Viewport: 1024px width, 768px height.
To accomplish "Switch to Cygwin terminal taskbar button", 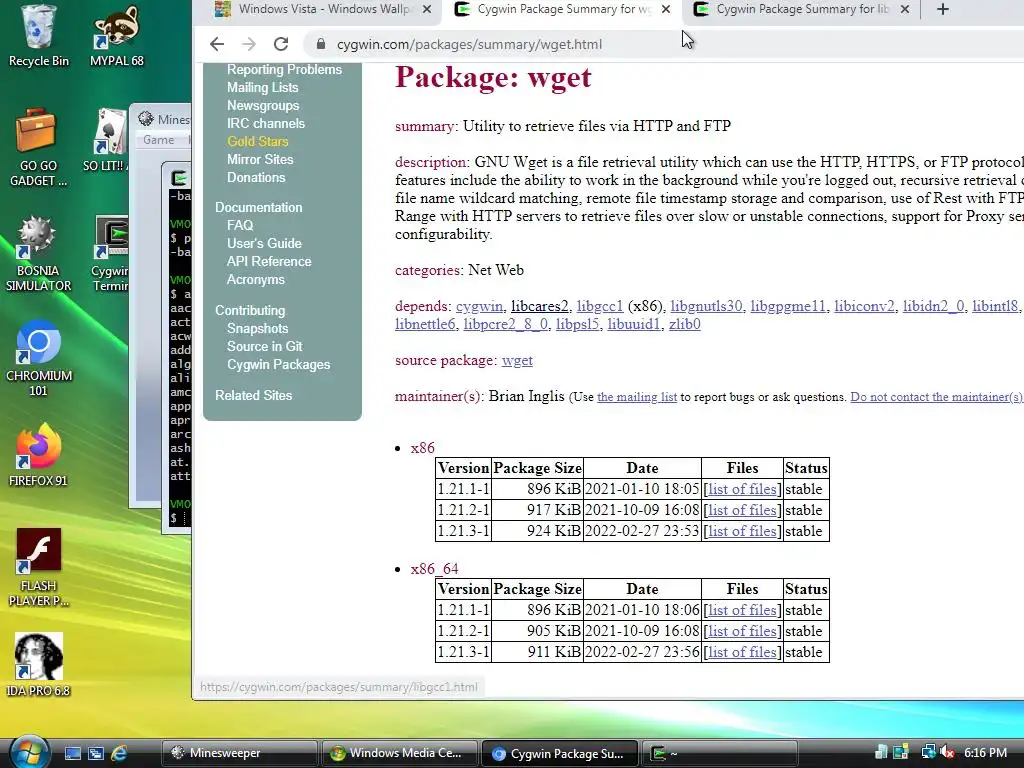I will click(x=719, y=753).
